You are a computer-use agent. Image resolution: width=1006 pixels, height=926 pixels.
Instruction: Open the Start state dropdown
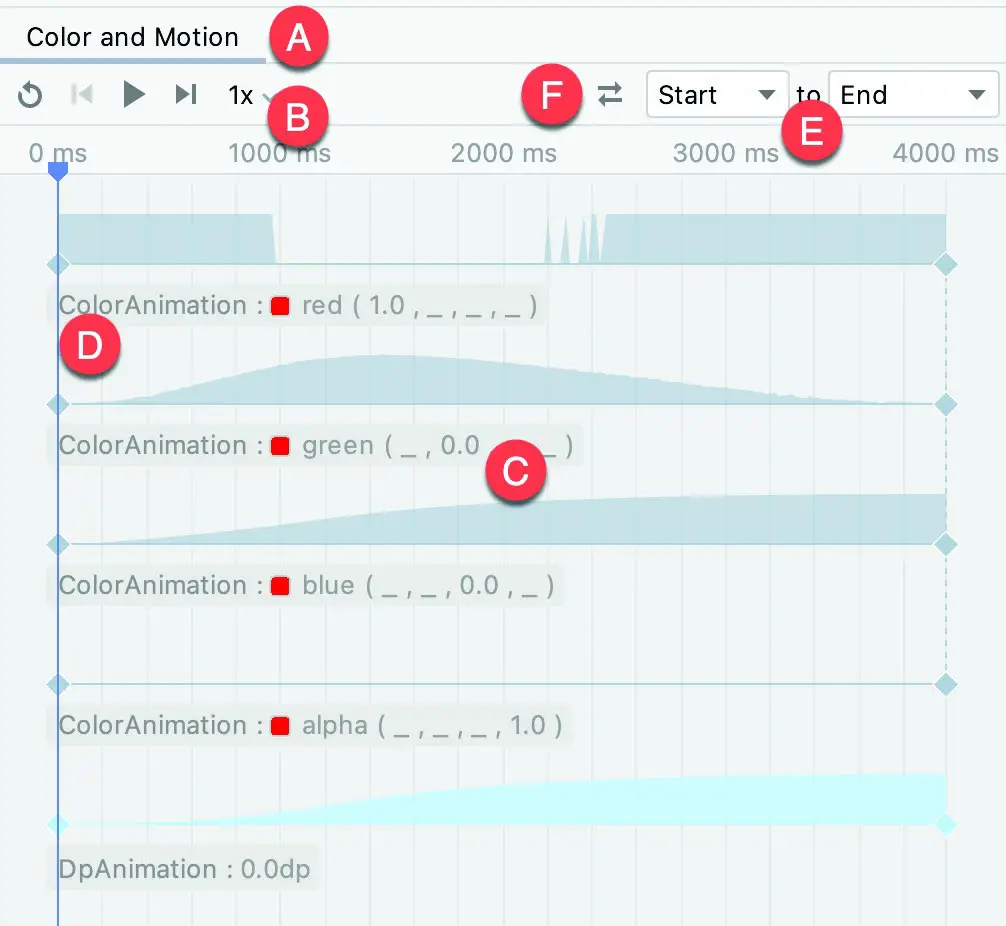pos(717,94)
